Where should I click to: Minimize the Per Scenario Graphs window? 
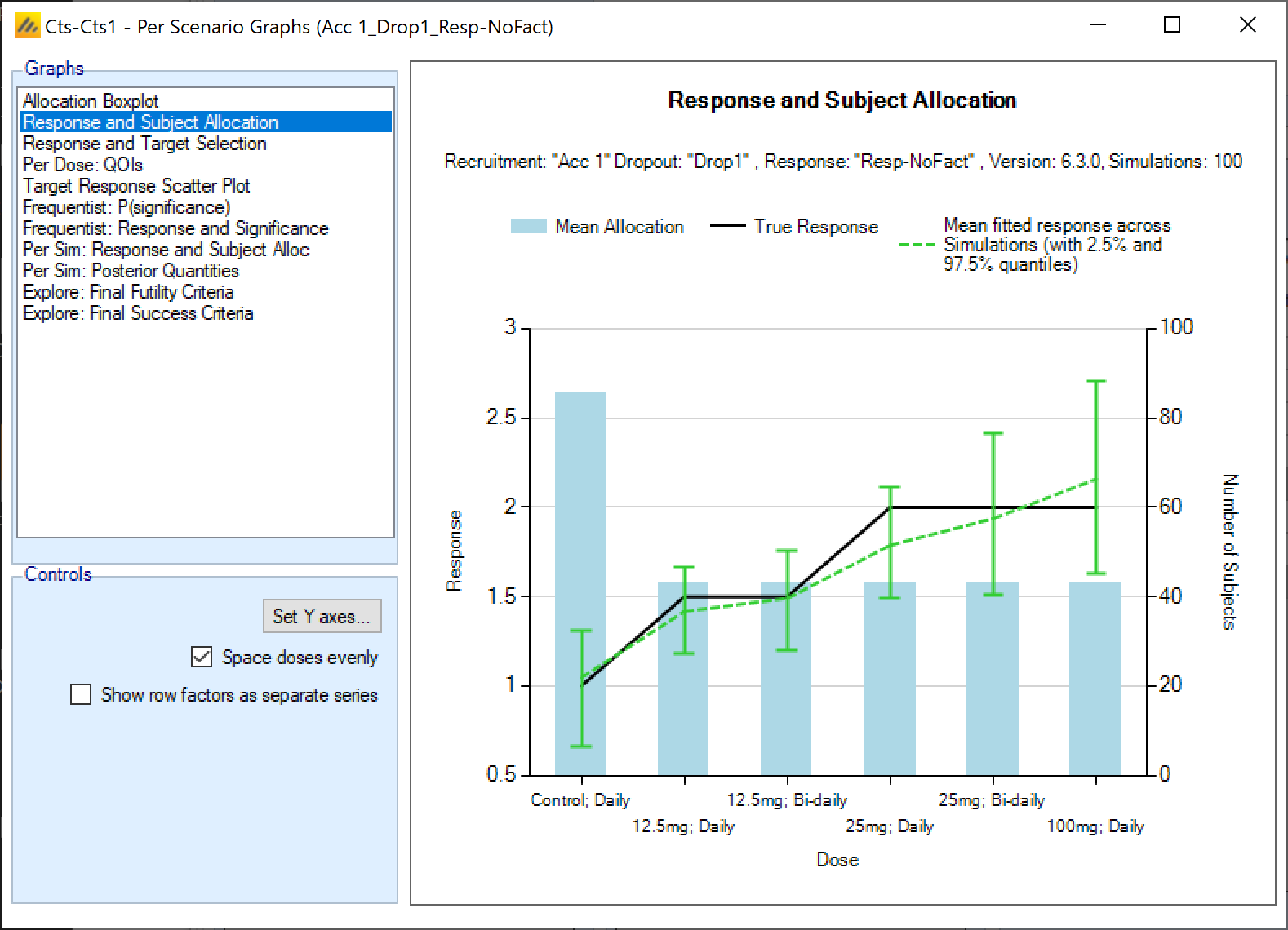click(x=1097, y=25)
